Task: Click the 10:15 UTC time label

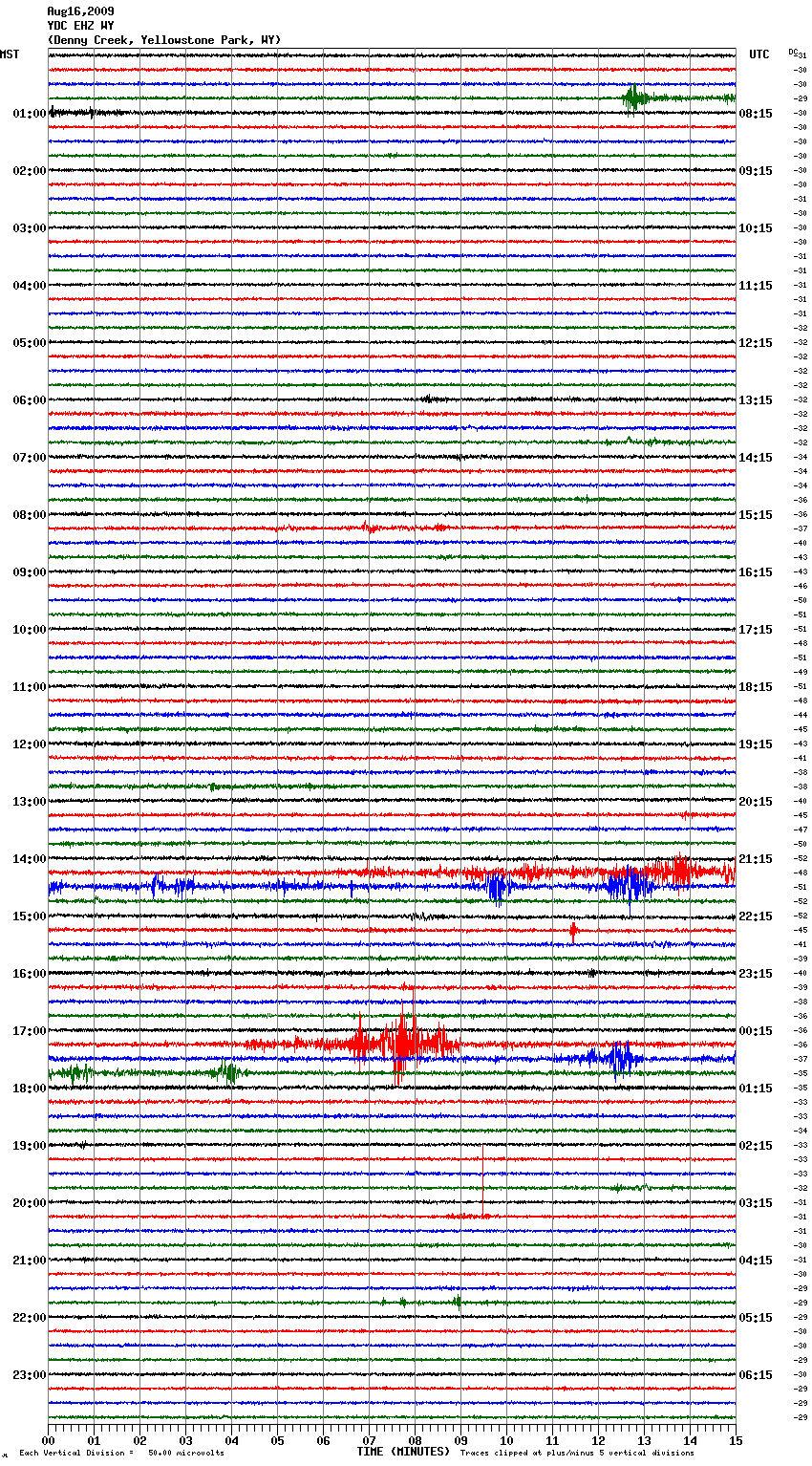Action: [756, 228]
